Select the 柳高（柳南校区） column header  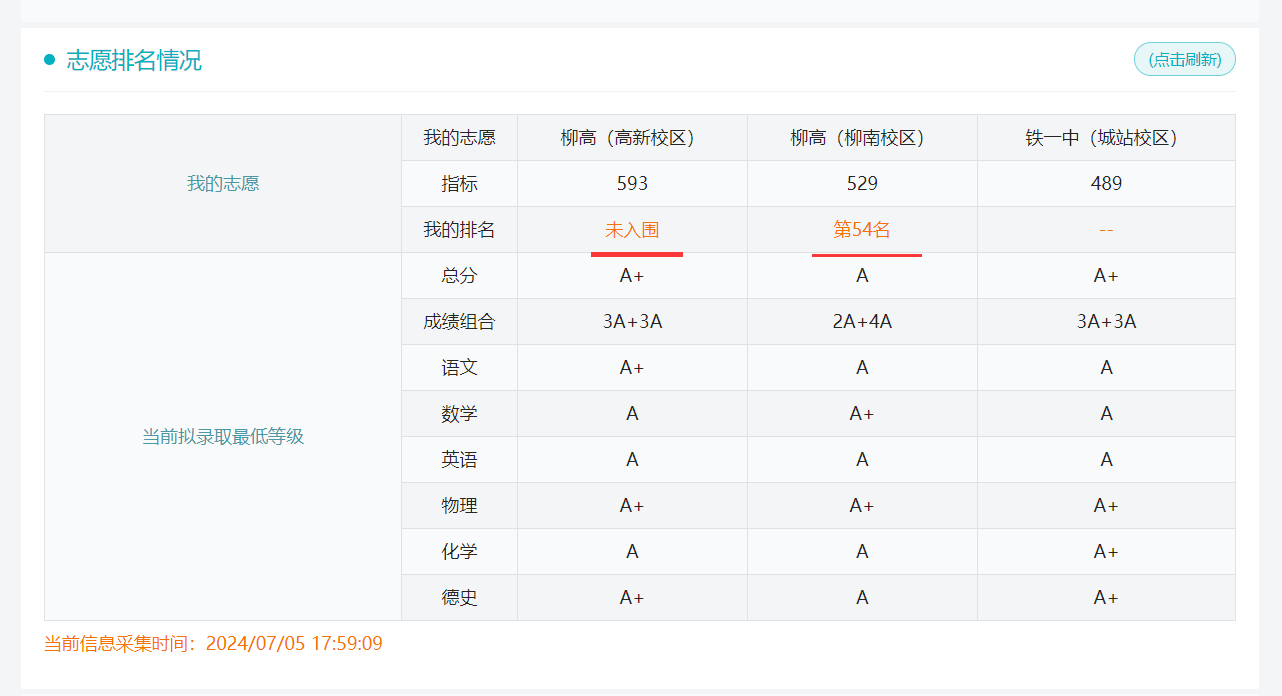[x=862, y=138]
